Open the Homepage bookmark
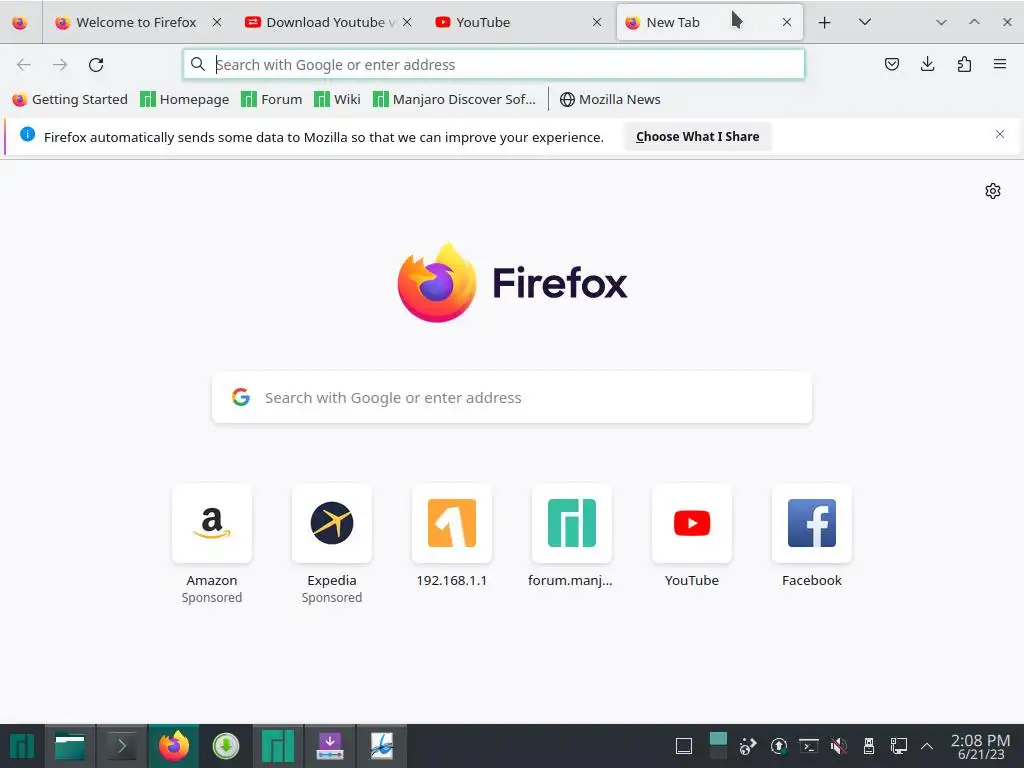The height and width of the screenshot is (768, 1024). pyautogui.click(x=185, y=99)
